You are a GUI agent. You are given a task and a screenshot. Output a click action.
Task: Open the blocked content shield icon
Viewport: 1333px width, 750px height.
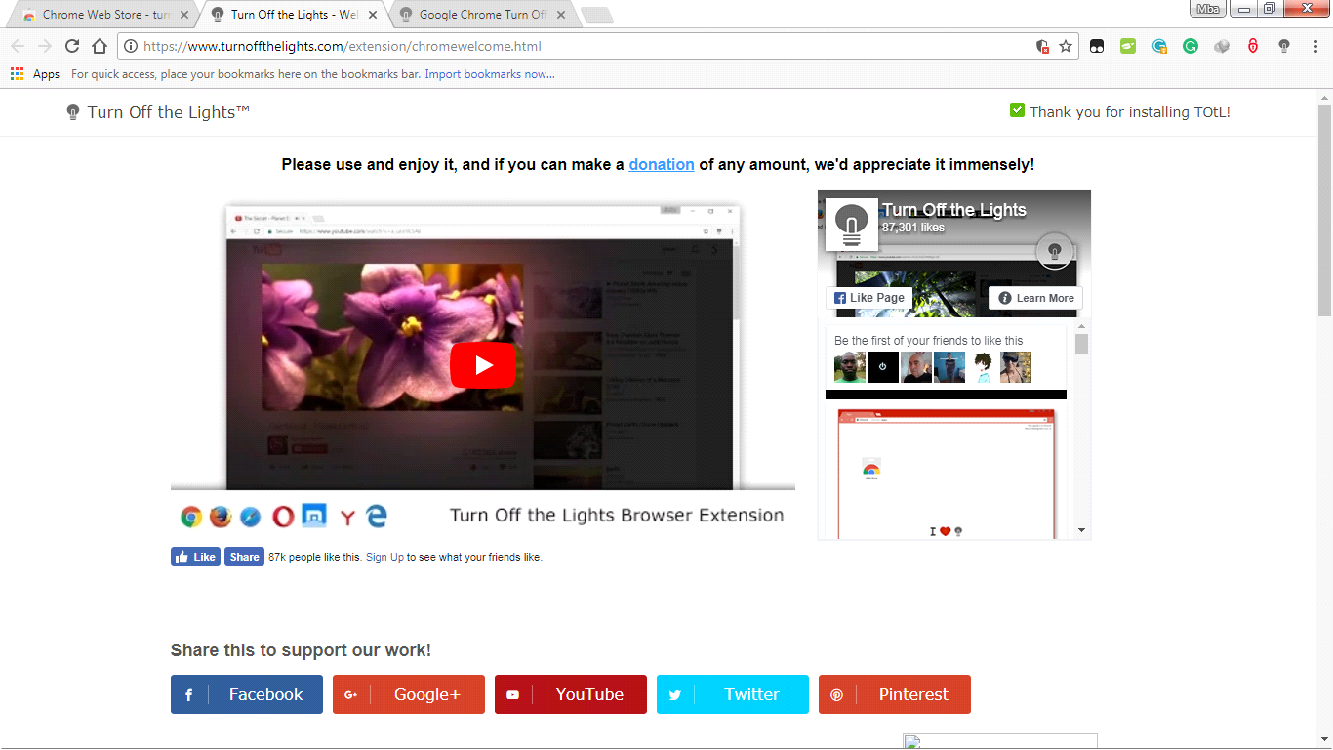(1042, 46)
